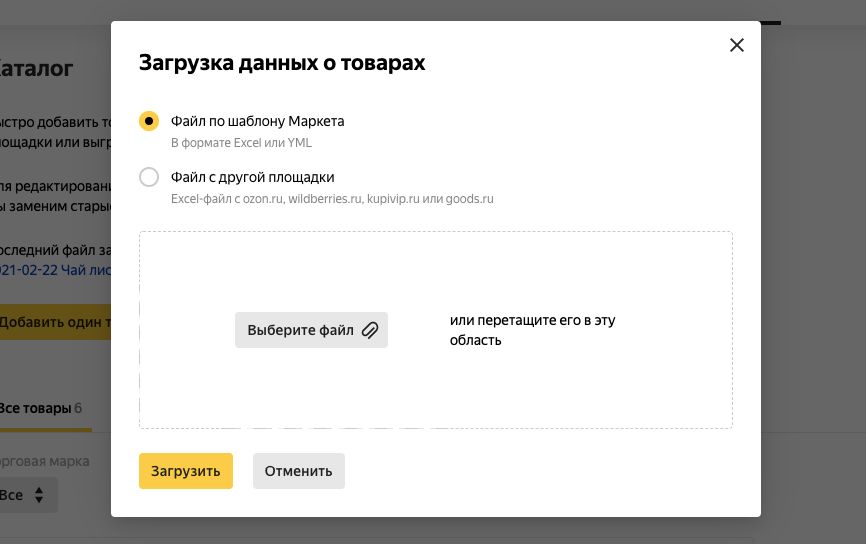
Task: Select 'Файл с другой площадки' radio button
Action: (x=149, y=177)
